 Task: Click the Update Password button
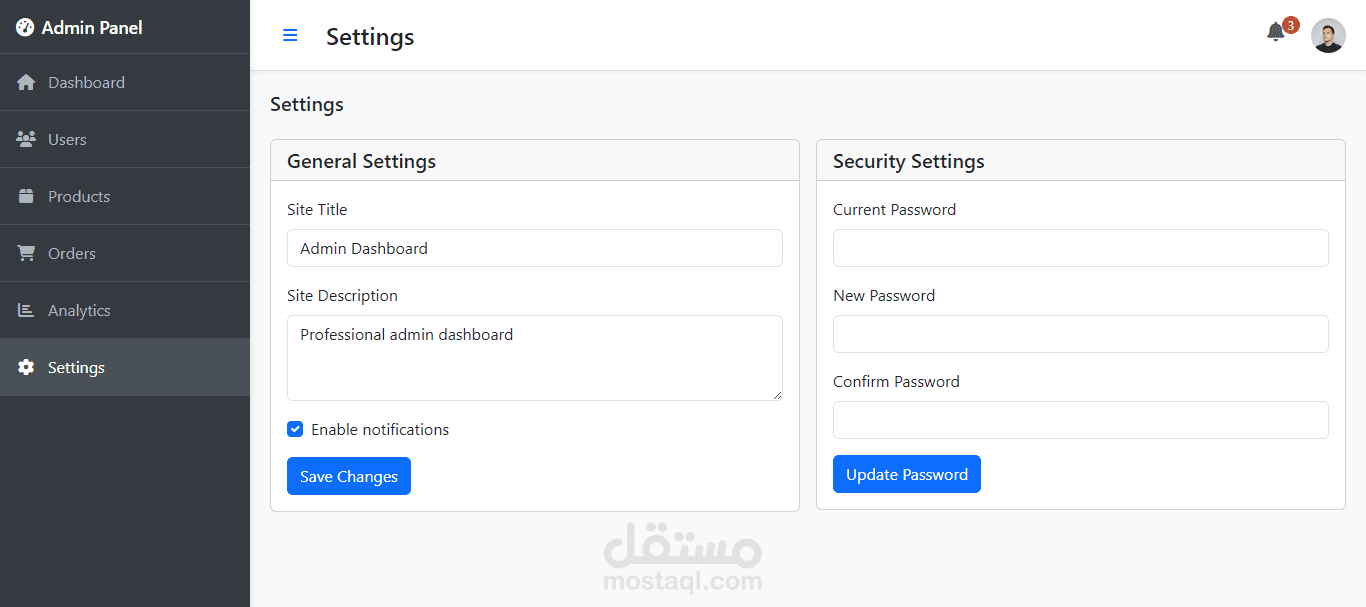pos(907,474)
